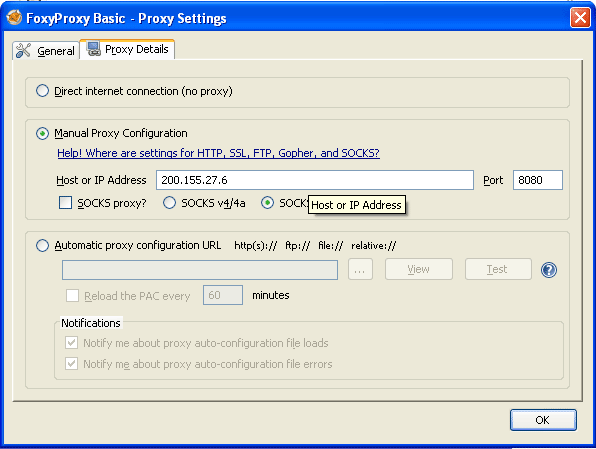The height and width of the screenshot is (449, 596).
Task: Toggle notify about PAC file errors checkbox
Action: (x=71, y=363)
